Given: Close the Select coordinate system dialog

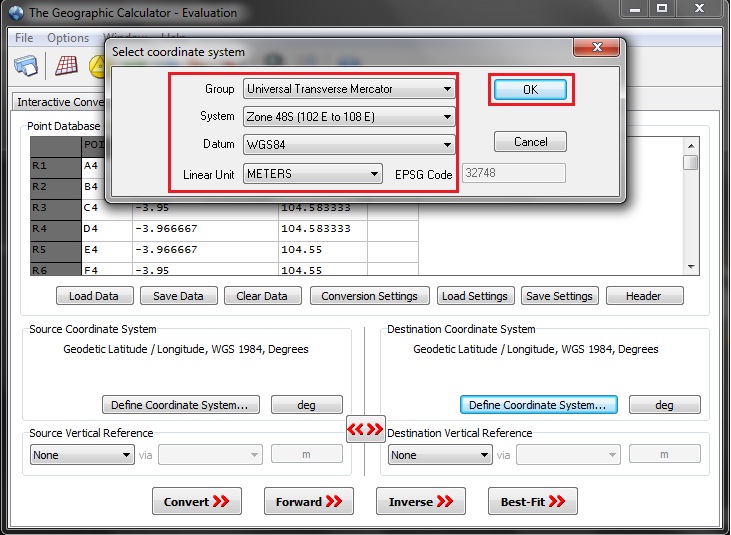Looking at the screenshot, I should [596, 47].
